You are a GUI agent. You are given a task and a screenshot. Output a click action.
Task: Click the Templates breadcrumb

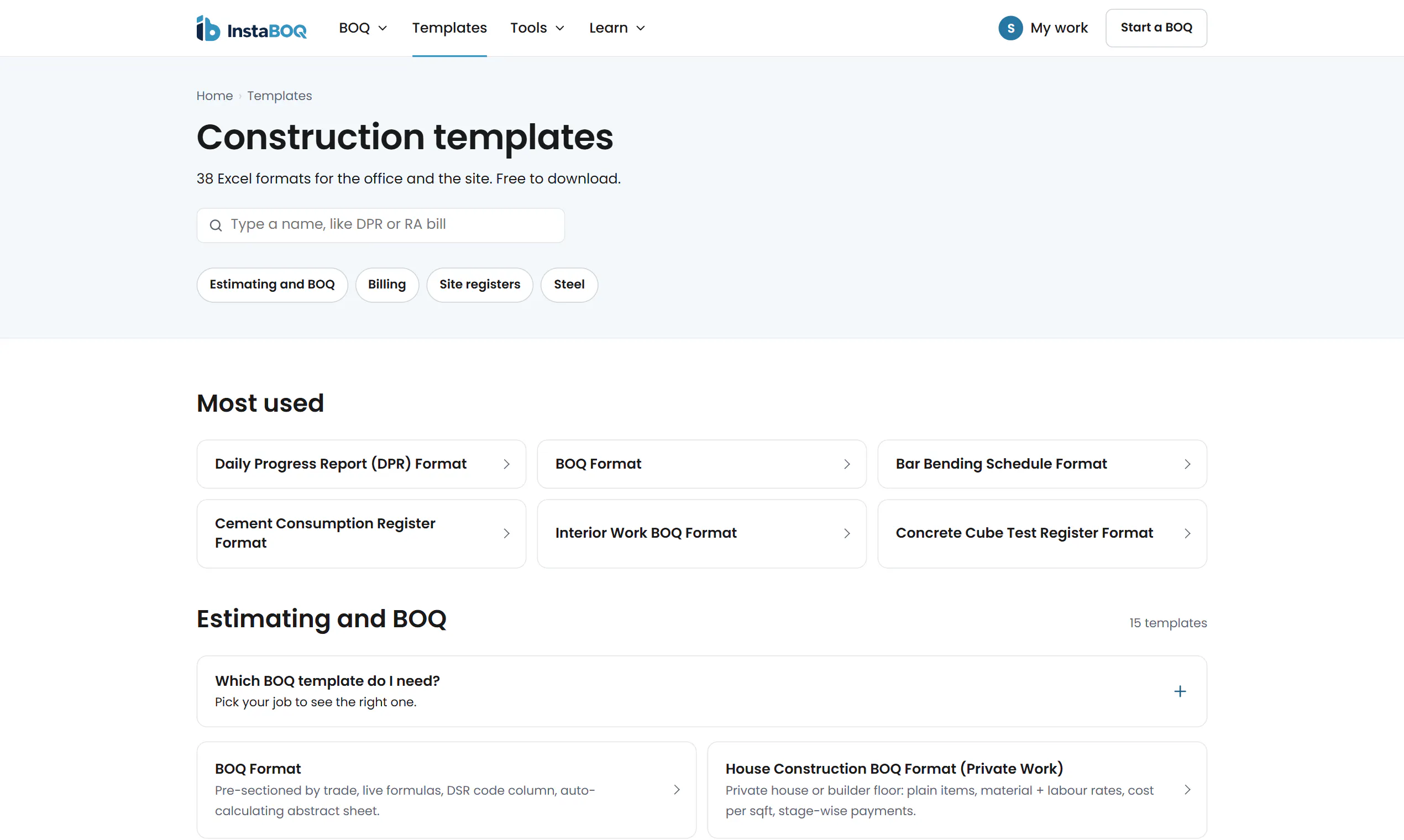pyautogui.click(x=279, y=96)
